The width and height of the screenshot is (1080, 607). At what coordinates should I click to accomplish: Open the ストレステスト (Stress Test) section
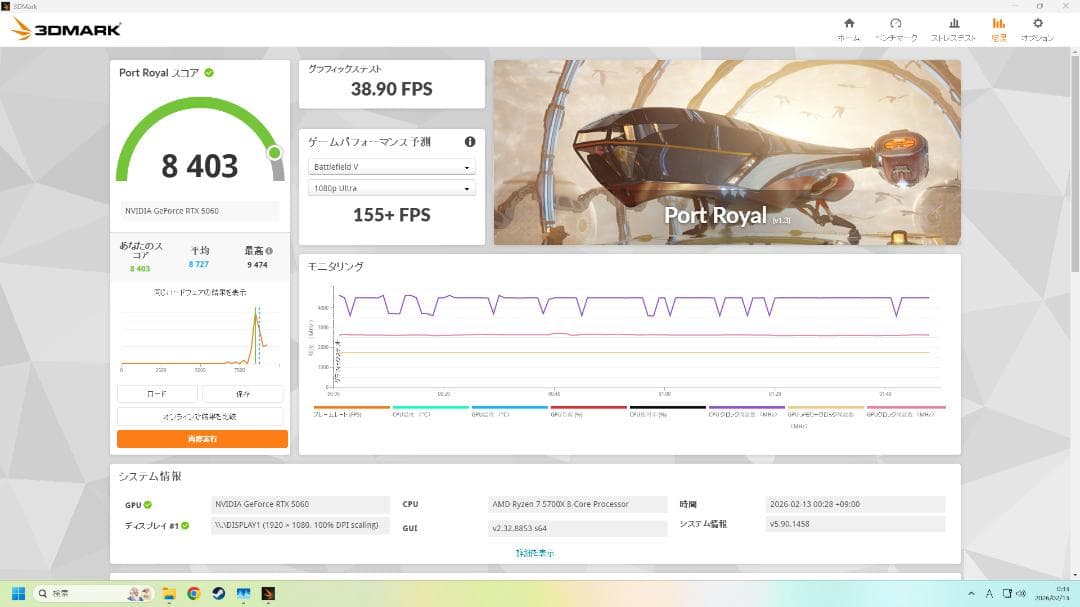[x=952, y=28]
